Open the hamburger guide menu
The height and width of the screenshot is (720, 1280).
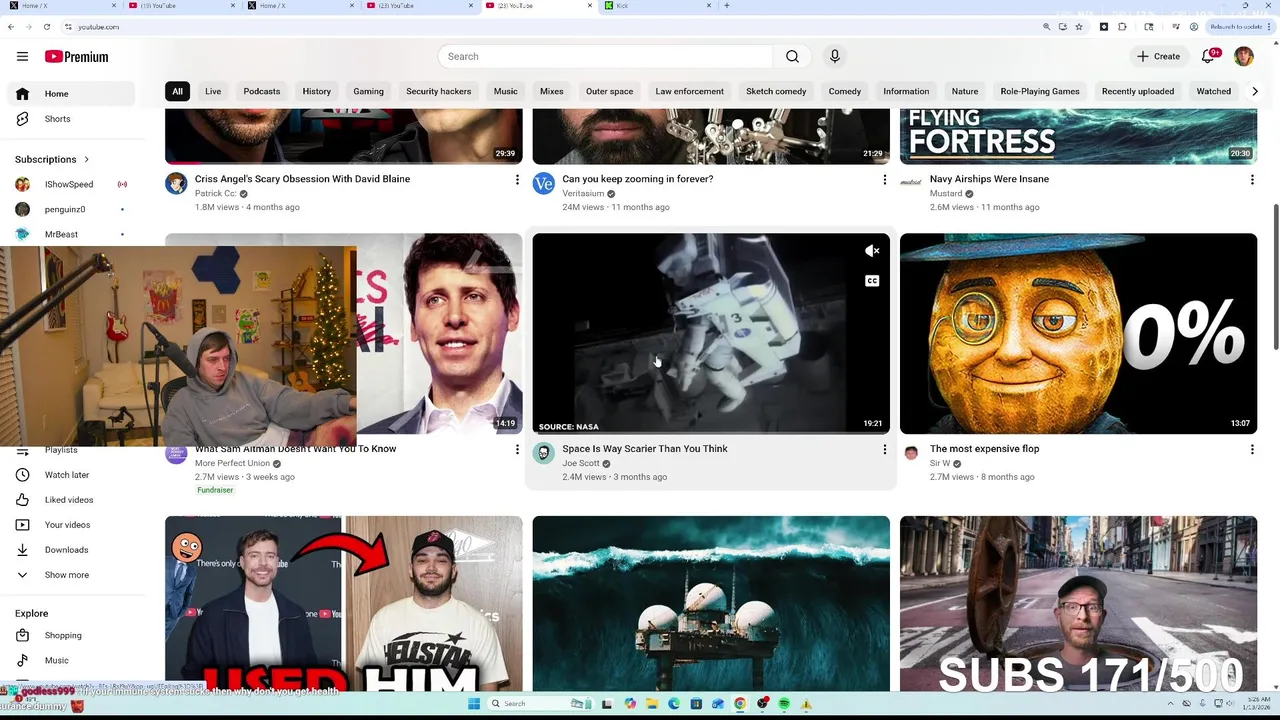(x=22, y=57)
